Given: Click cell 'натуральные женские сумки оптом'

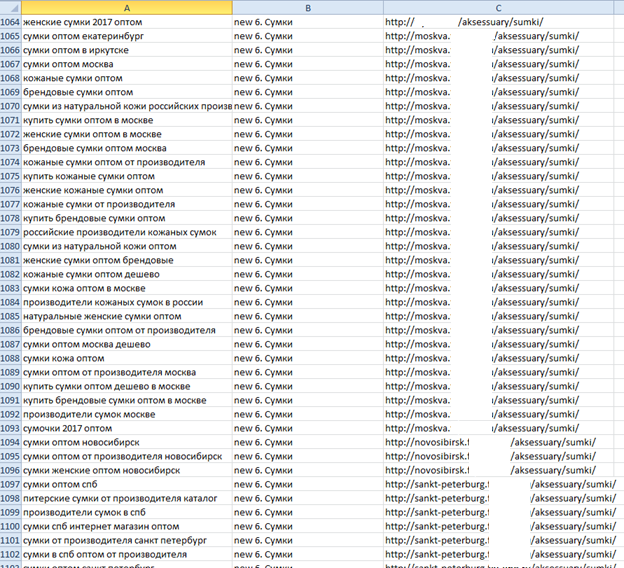Looking at the screenshot, I should click(127, 316).
